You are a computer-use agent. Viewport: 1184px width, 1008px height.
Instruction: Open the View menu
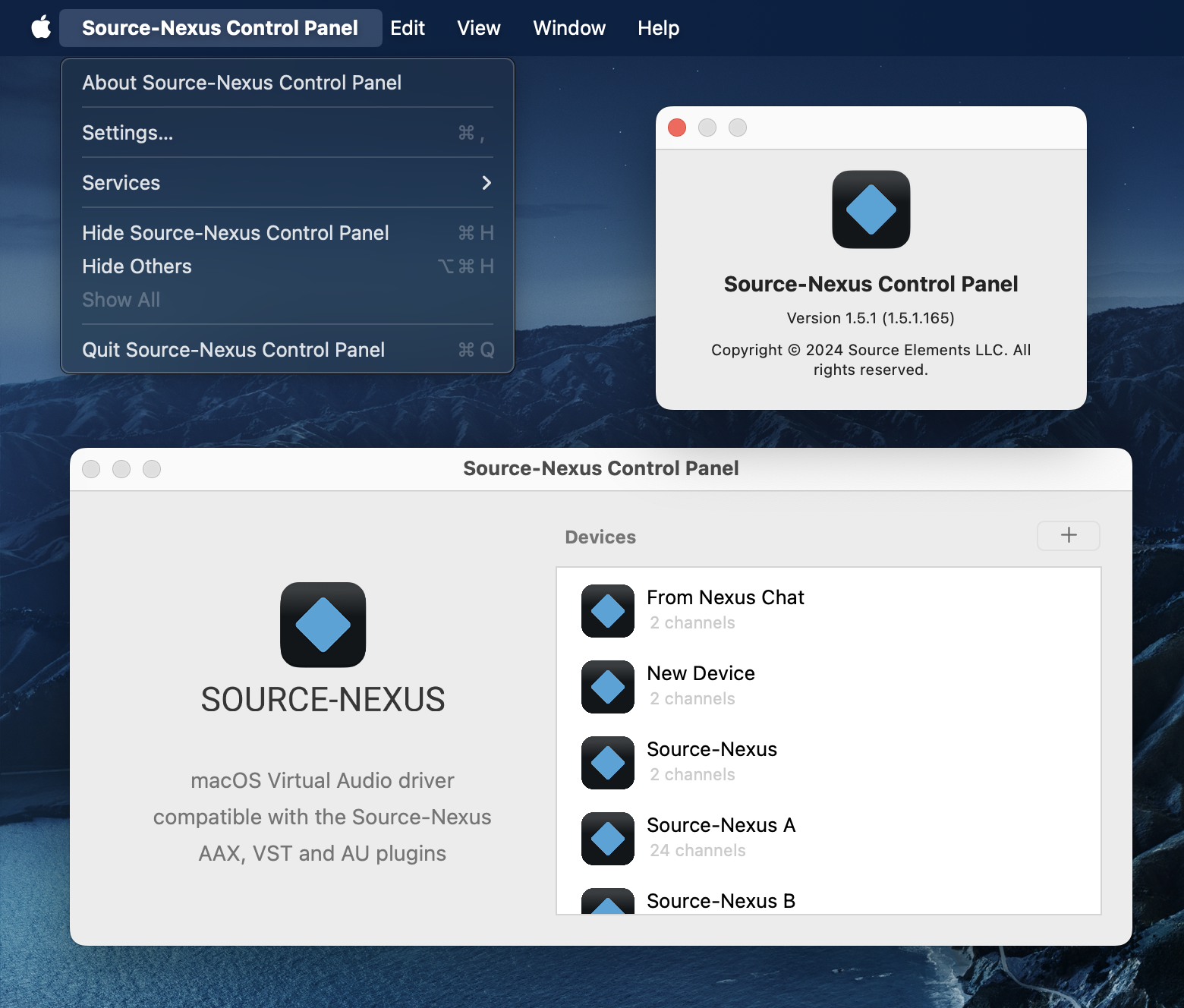coord(478,28)
